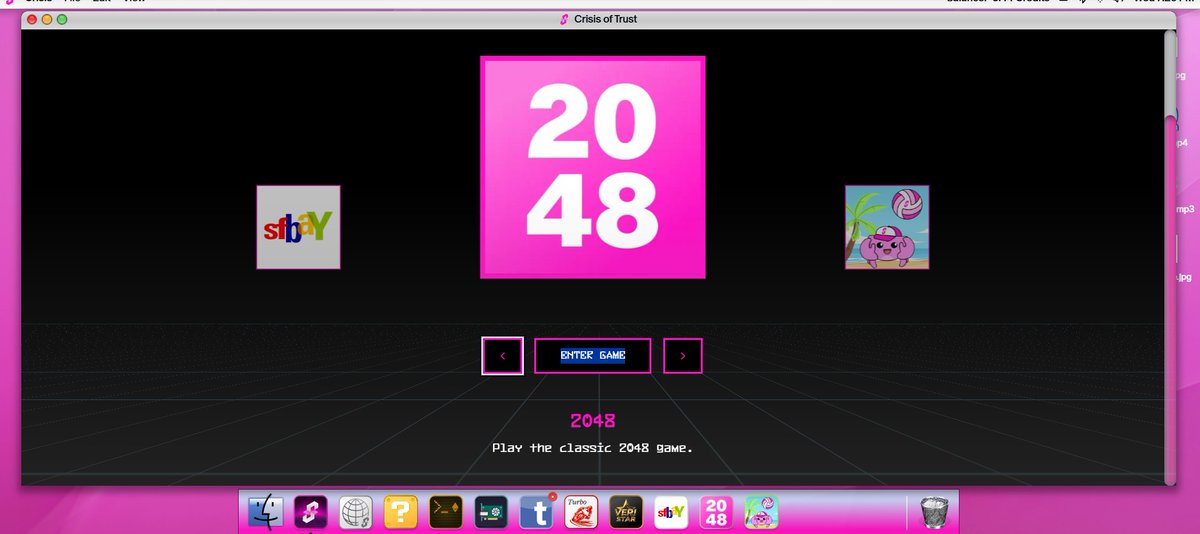Open the 2048 dock icon
Screen dimensions: 1200x534
(716, 512)
